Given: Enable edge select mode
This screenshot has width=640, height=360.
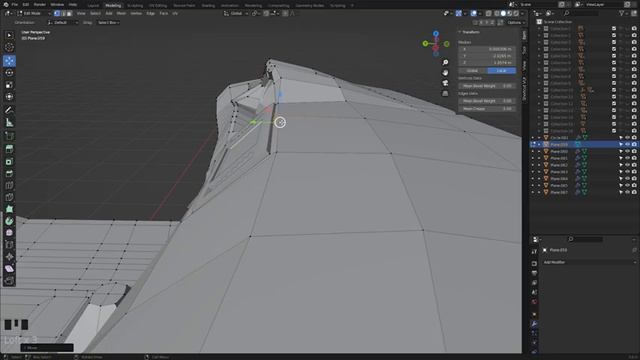Looking at the screenshot, I should 63,13.
